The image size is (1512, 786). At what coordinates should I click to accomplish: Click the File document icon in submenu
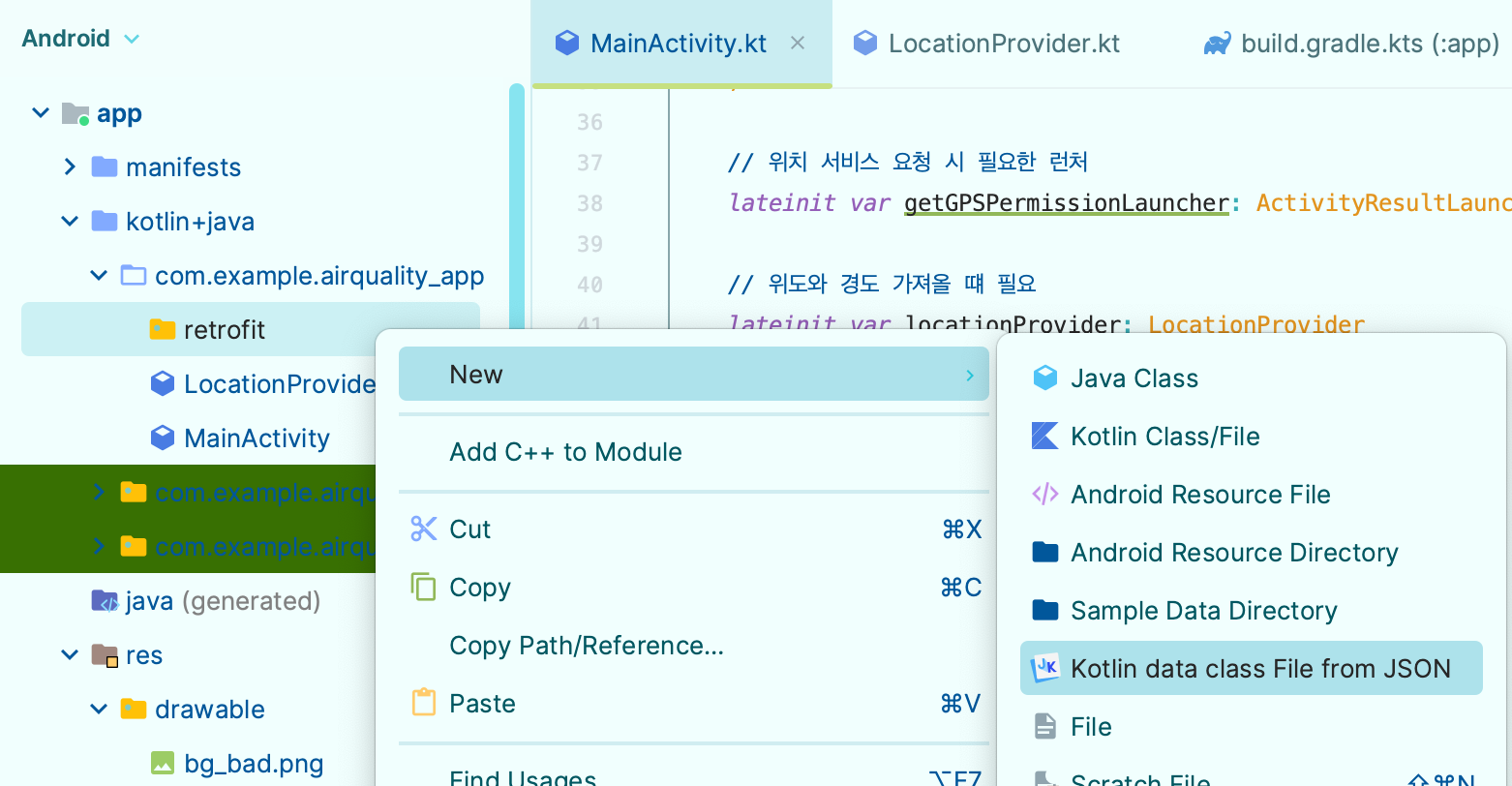(1045, 726)
